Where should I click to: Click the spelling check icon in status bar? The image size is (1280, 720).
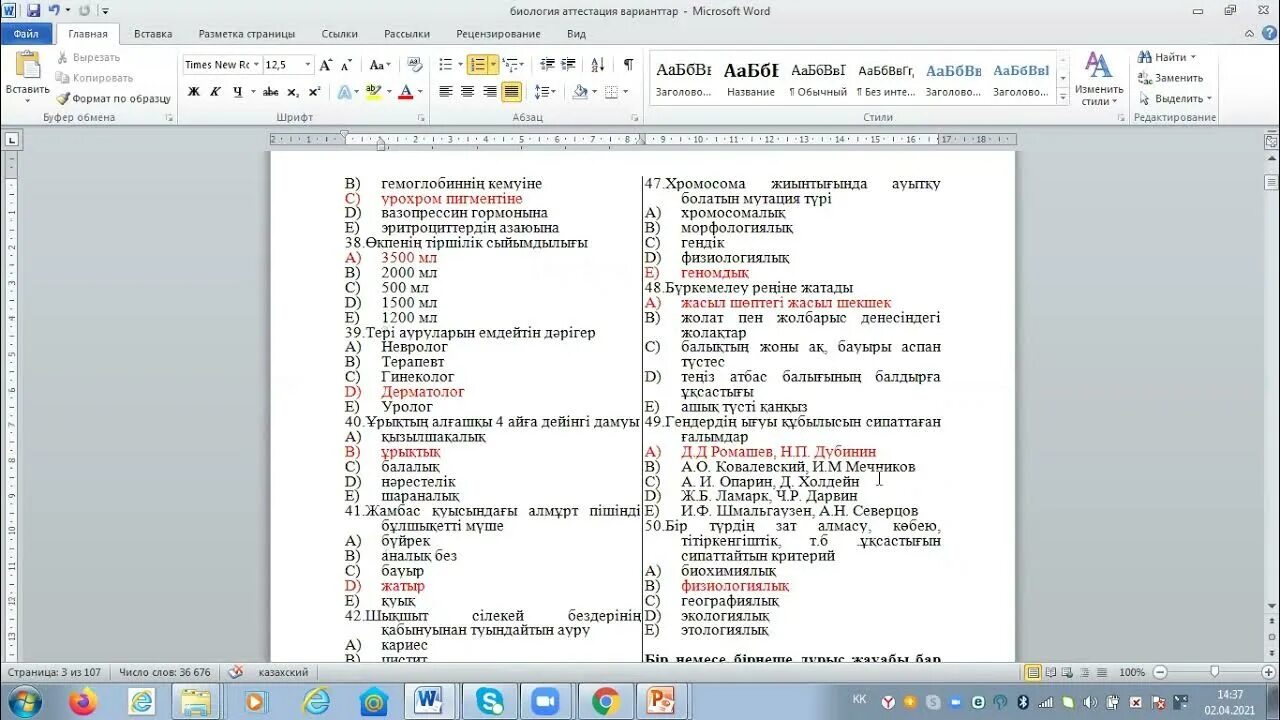tap(236, 672)
